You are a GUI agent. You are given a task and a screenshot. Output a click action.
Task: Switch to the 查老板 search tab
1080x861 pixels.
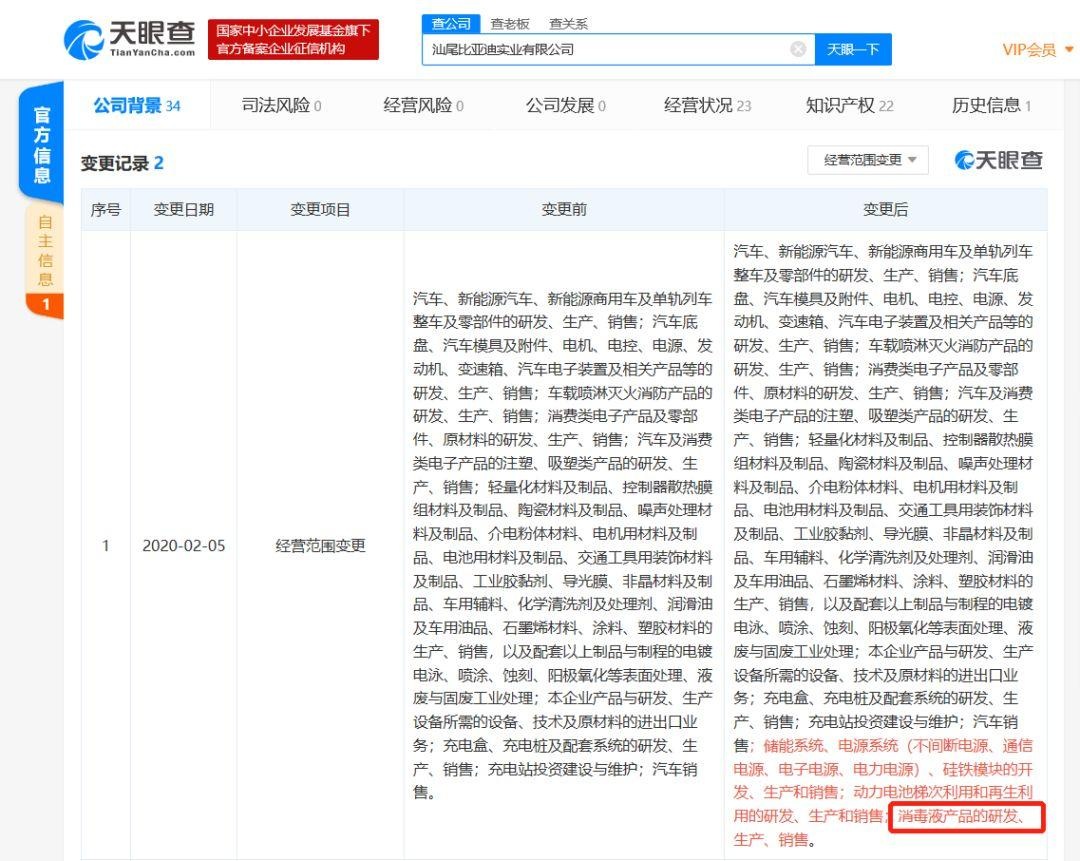click(509, 24)
